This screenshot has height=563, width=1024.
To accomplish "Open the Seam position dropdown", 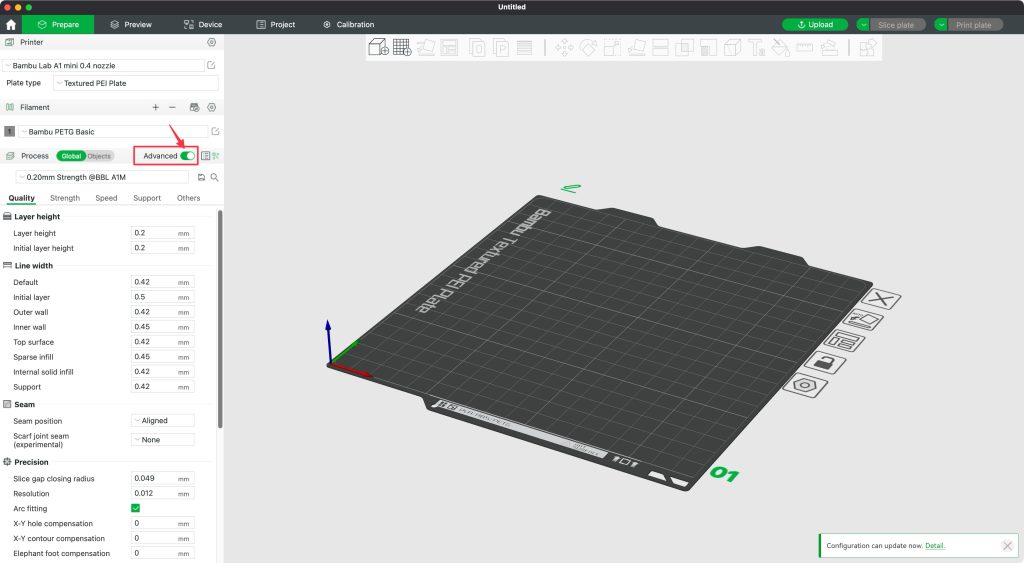I will [x=162, y=421].
